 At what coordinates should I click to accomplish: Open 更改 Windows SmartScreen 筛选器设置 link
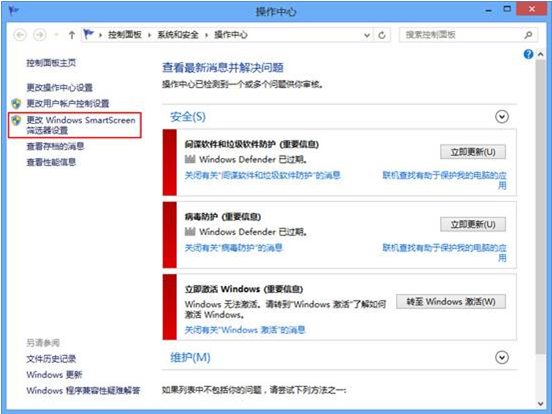(x=81, y=125)
